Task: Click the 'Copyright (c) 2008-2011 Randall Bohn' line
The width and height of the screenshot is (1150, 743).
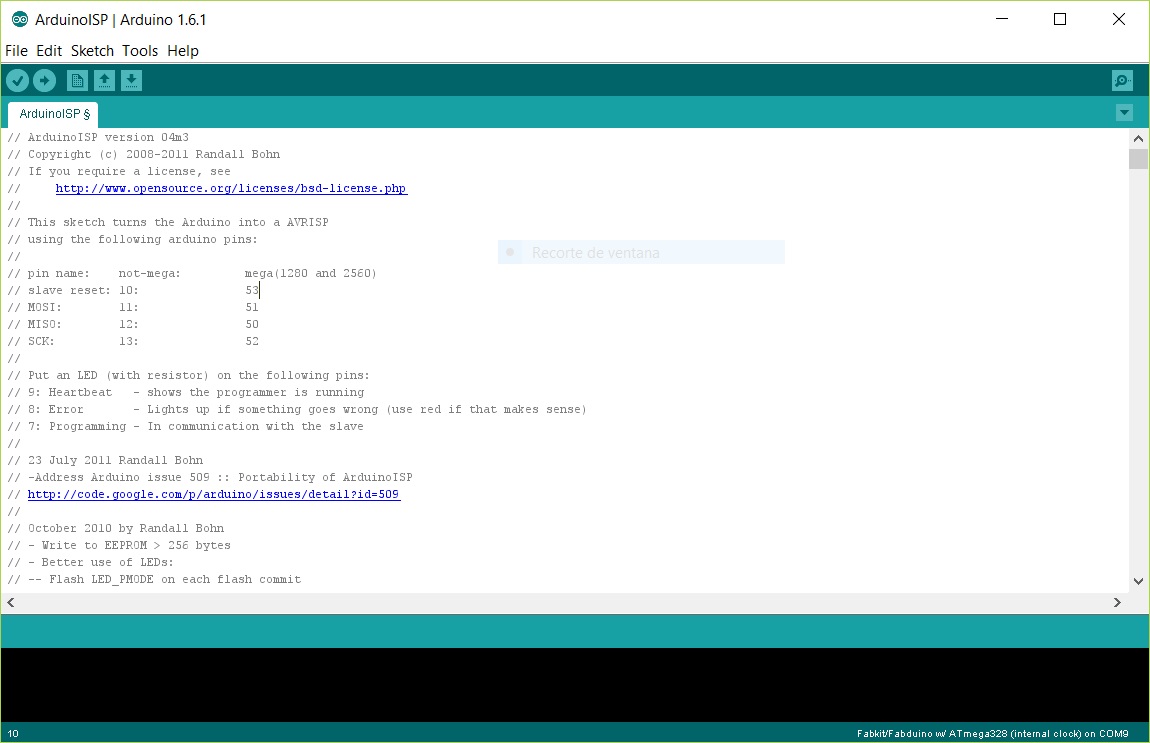Action: [144, 154]
